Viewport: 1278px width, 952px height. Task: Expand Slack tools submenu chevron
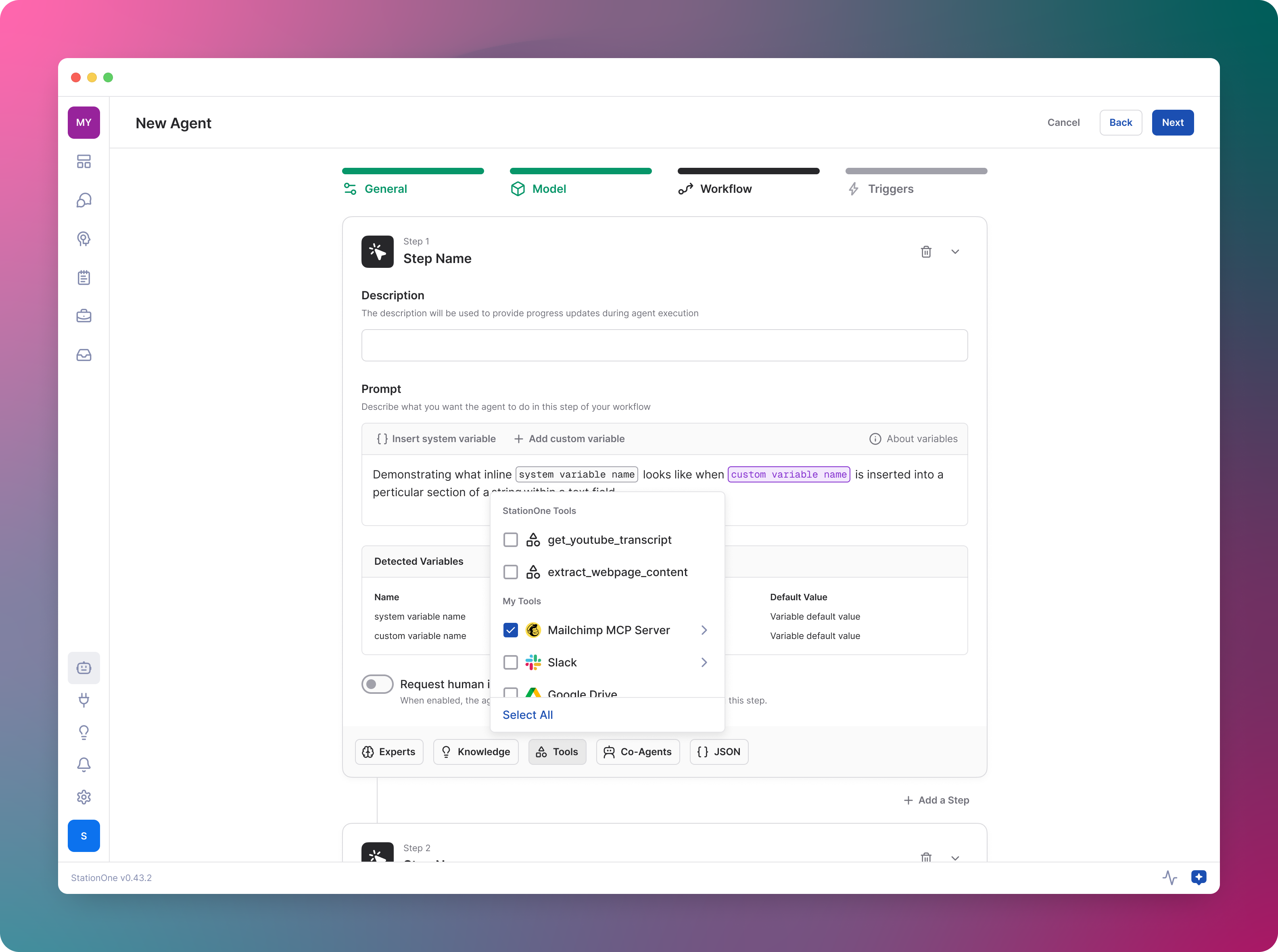click(x=704, y=662)
